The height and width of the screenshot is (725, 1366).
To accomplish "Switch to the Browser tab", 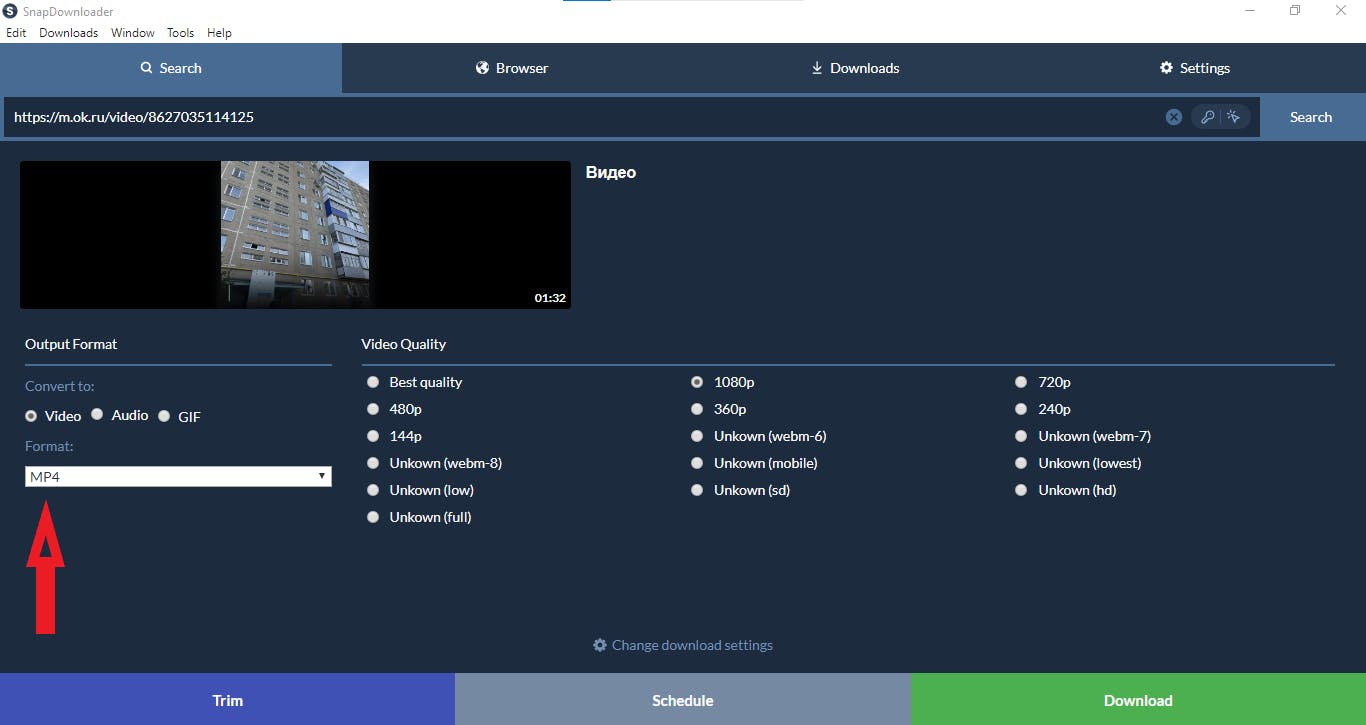I will point(512,68).
